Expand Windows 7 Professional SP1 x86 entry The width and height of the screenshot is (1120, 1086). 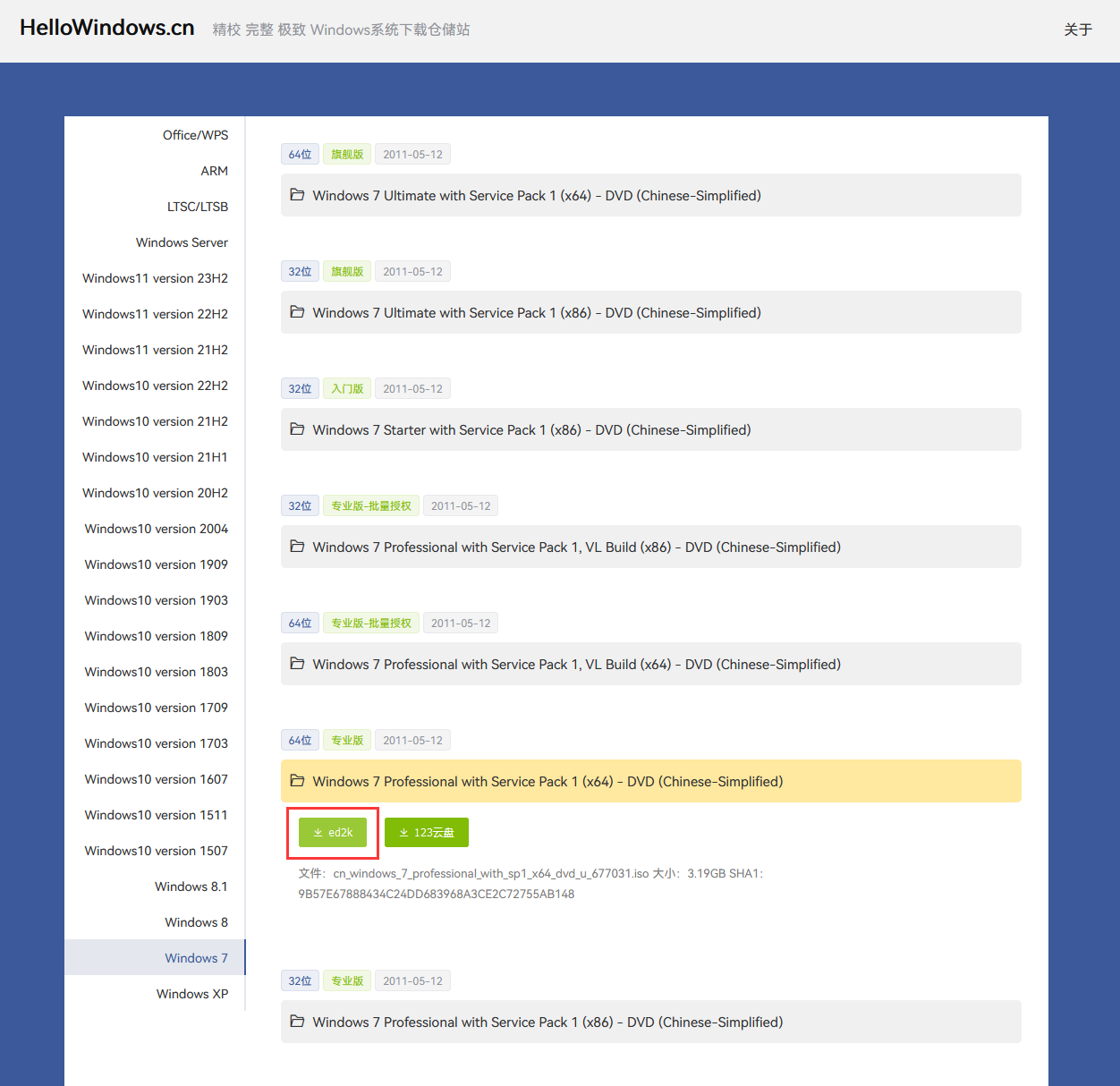pos(651,1022)
